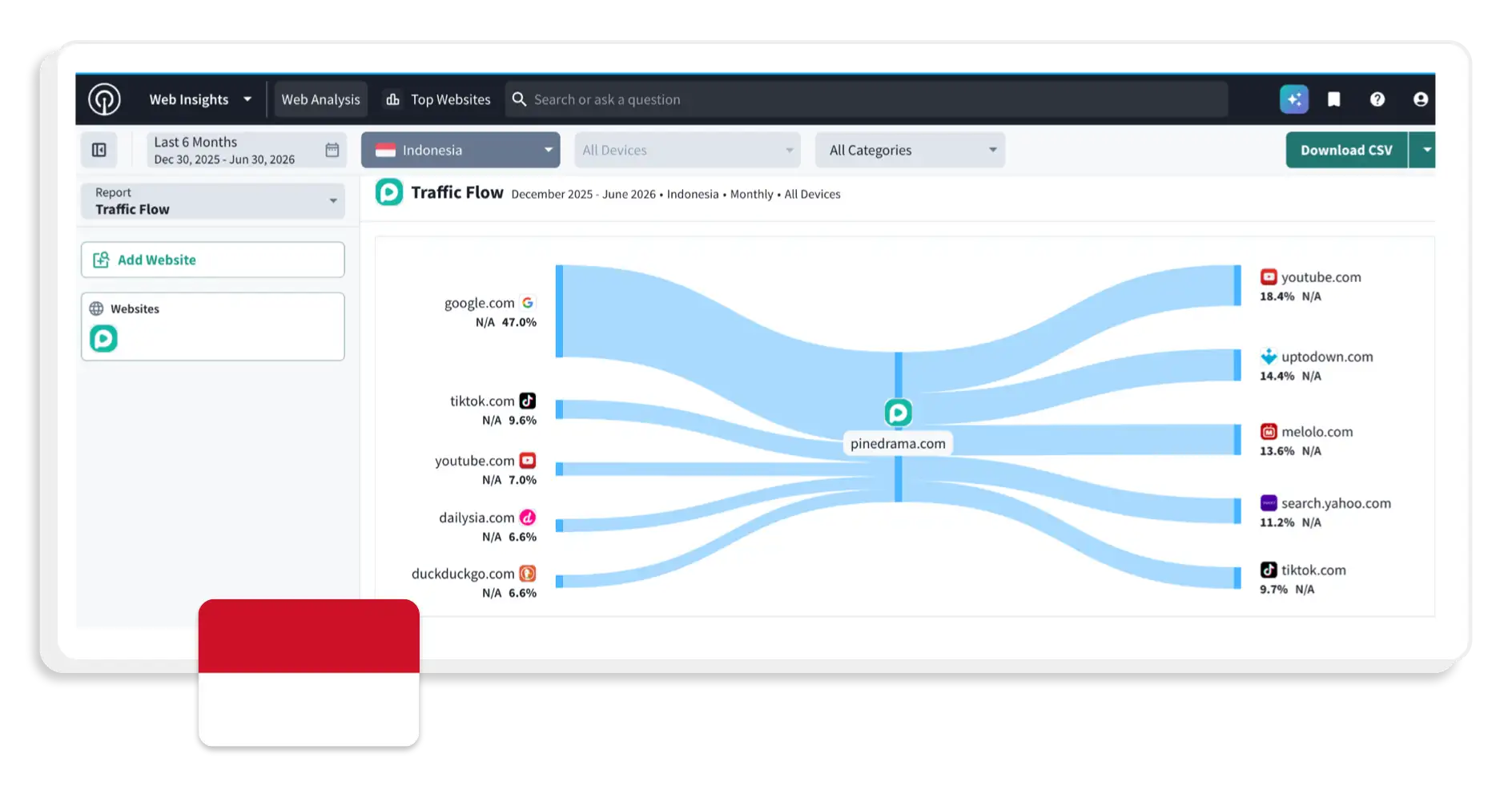
Task: Click the bookmark icon in the top bar
Action: (x=1333, y=99)
